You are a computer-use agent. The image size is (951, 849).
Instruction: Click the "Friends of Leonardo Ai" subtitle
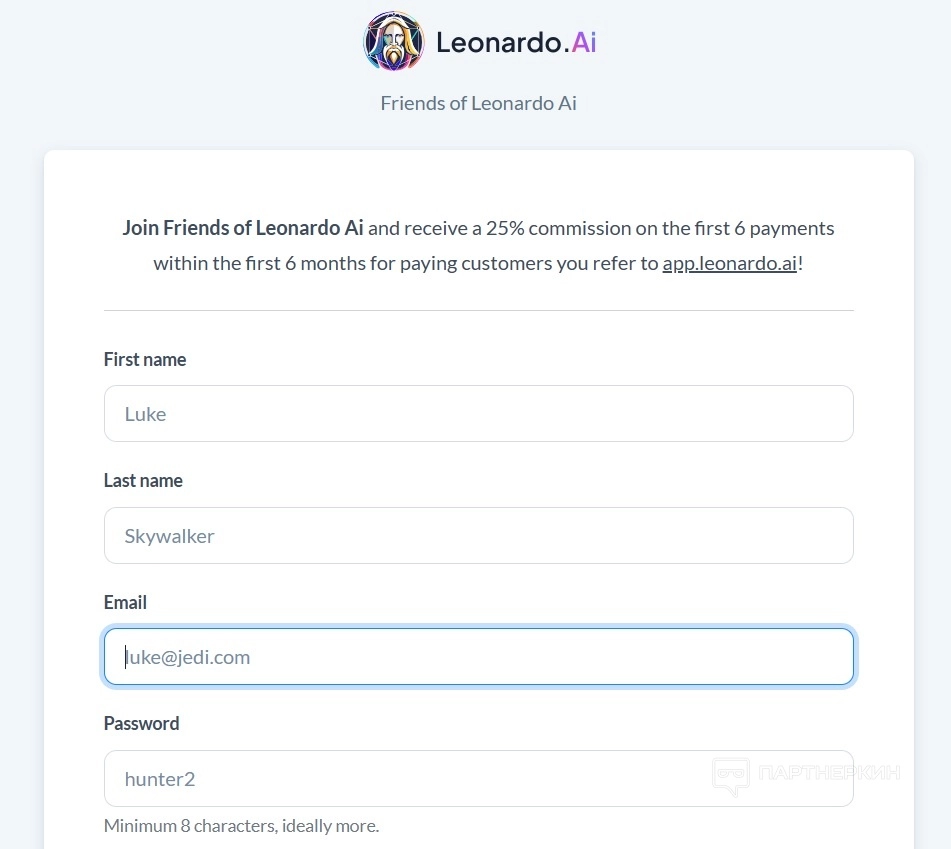tap(478, 103)
